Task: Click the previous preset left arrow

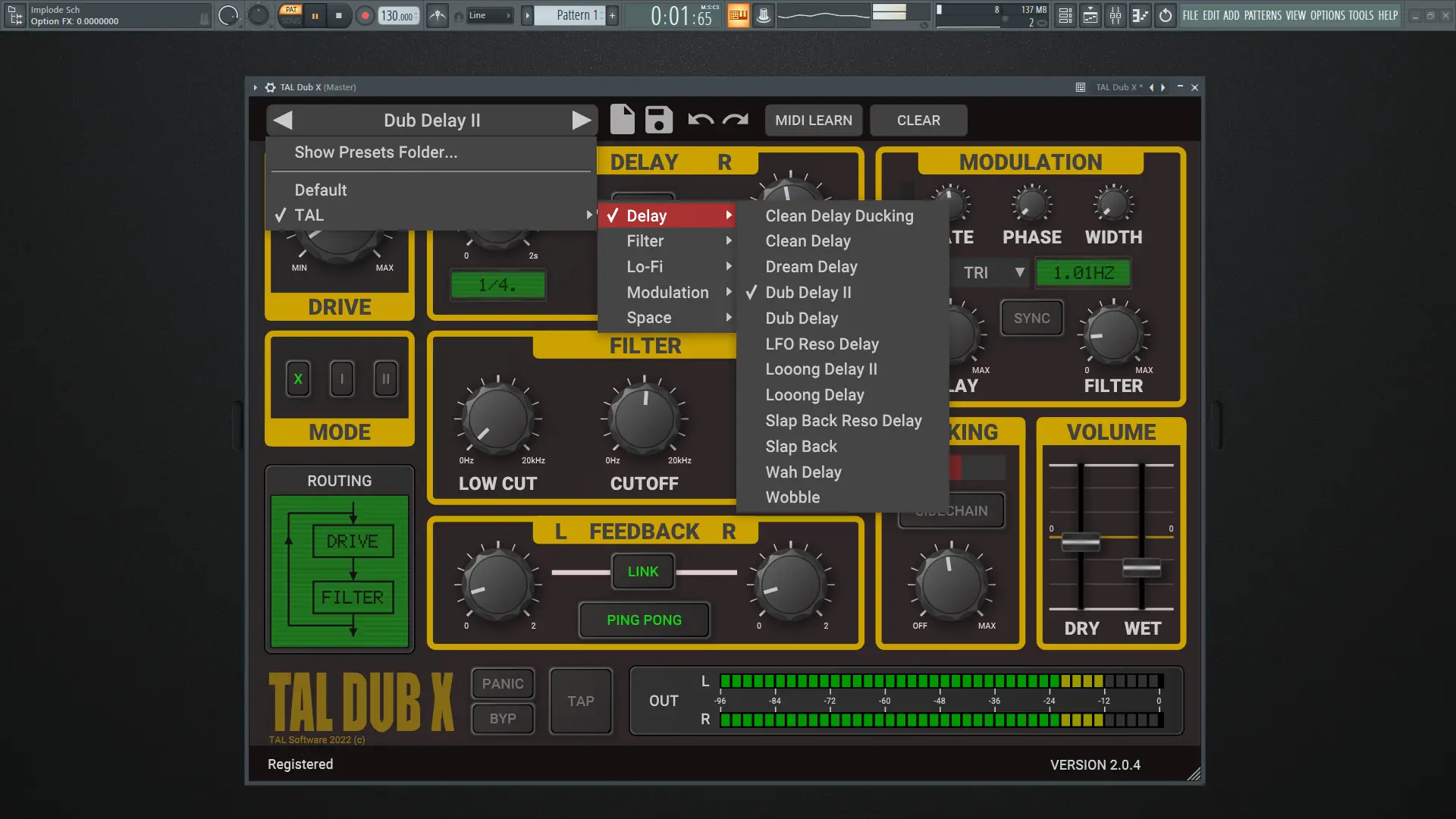Action: 283,120
